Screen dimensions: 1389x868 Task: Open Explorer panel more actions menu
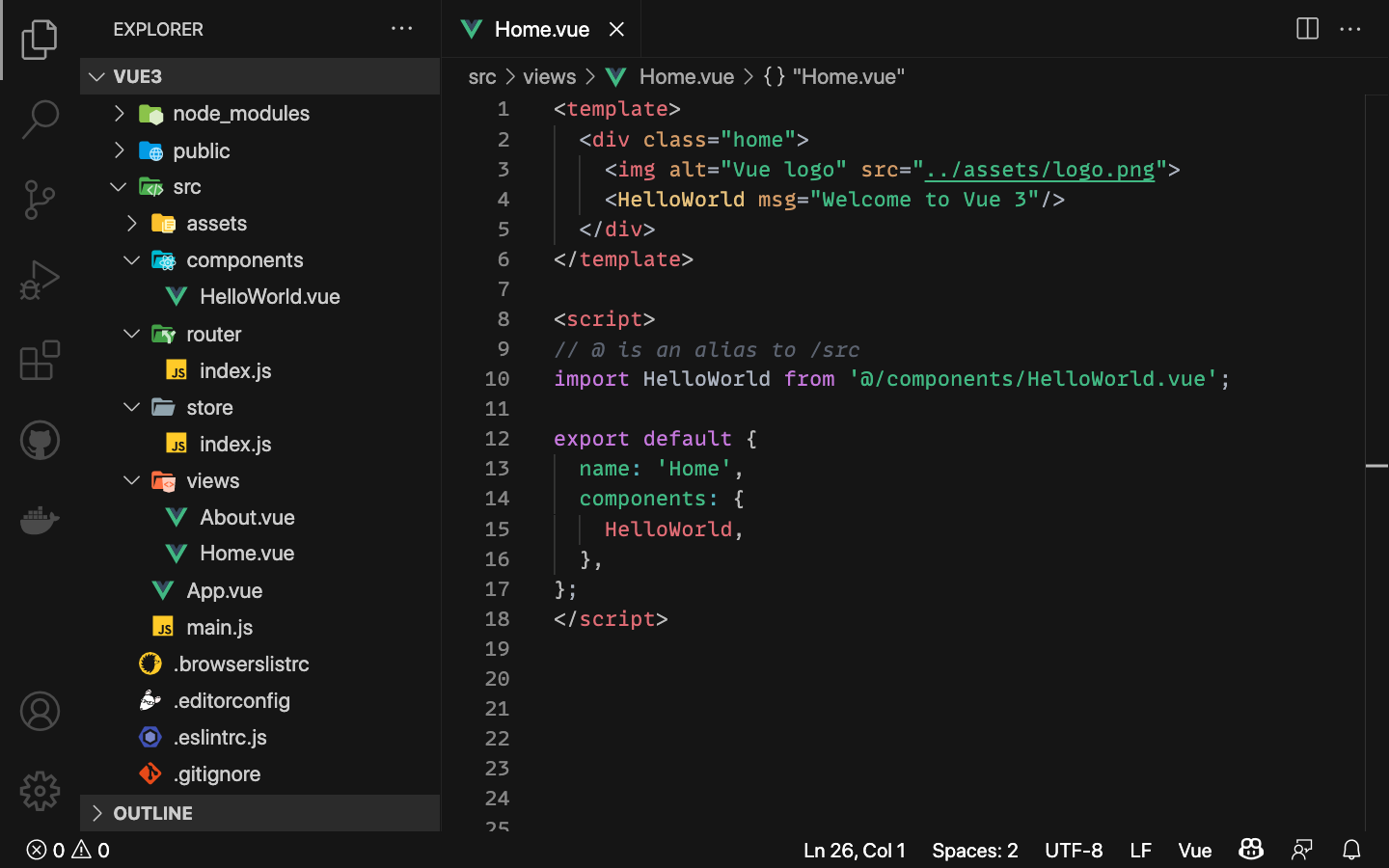pos(402,29)
